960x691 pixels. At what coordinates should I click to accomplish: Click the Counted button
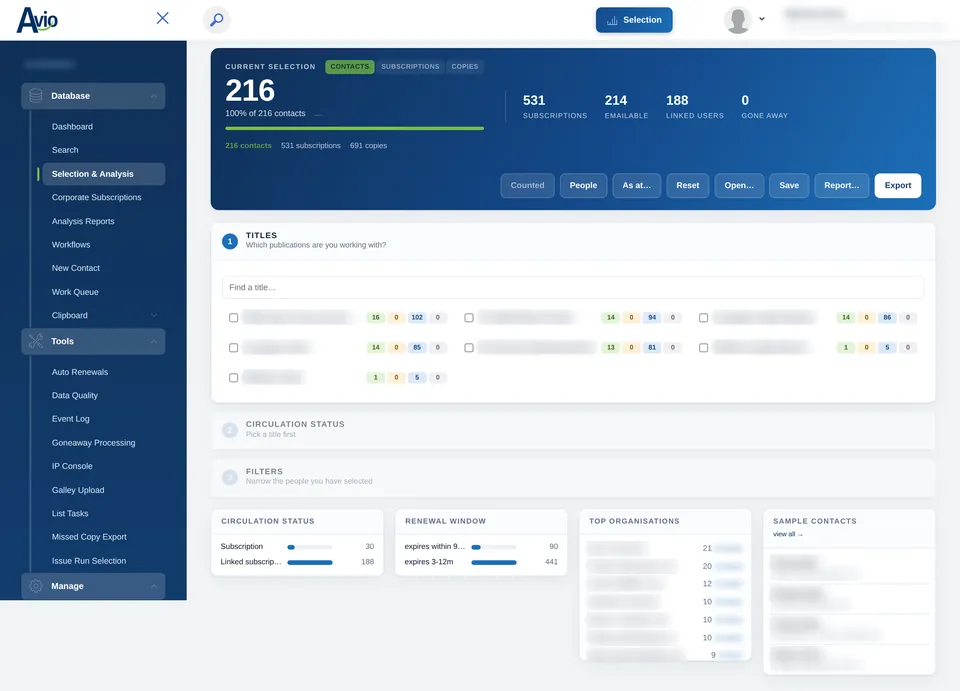click(x=527, y=185)
